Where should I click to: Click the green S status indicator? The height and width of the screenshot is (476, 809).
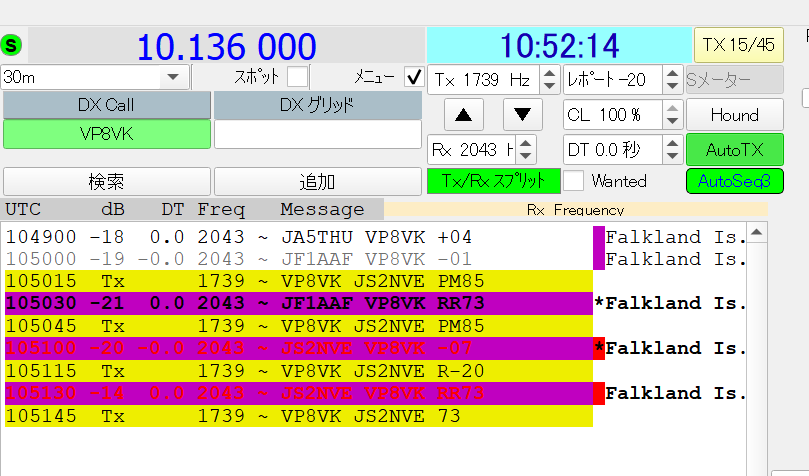tap(11, 45)
